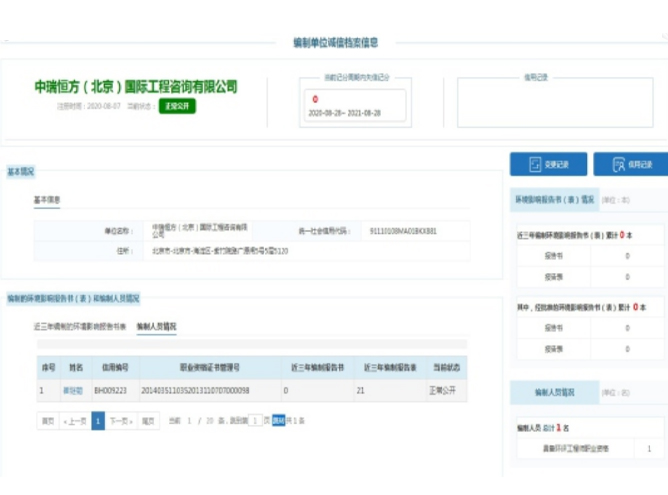Screen dimensions: 668x495
Task: Jump to 尾页 last page
Action: pos(148,422)
